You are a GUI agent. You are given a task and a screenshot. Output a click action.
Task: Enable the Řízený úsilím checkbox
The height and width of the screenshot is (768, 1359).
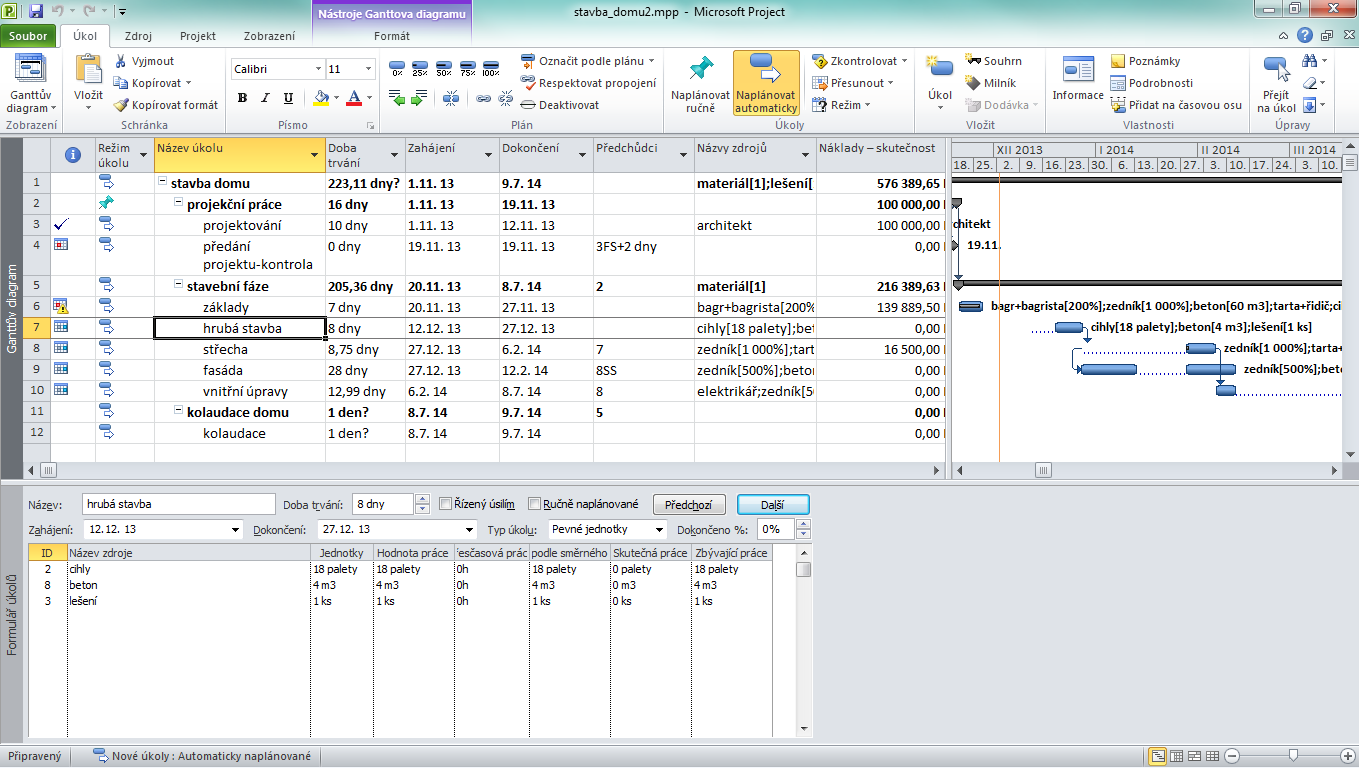446,504
